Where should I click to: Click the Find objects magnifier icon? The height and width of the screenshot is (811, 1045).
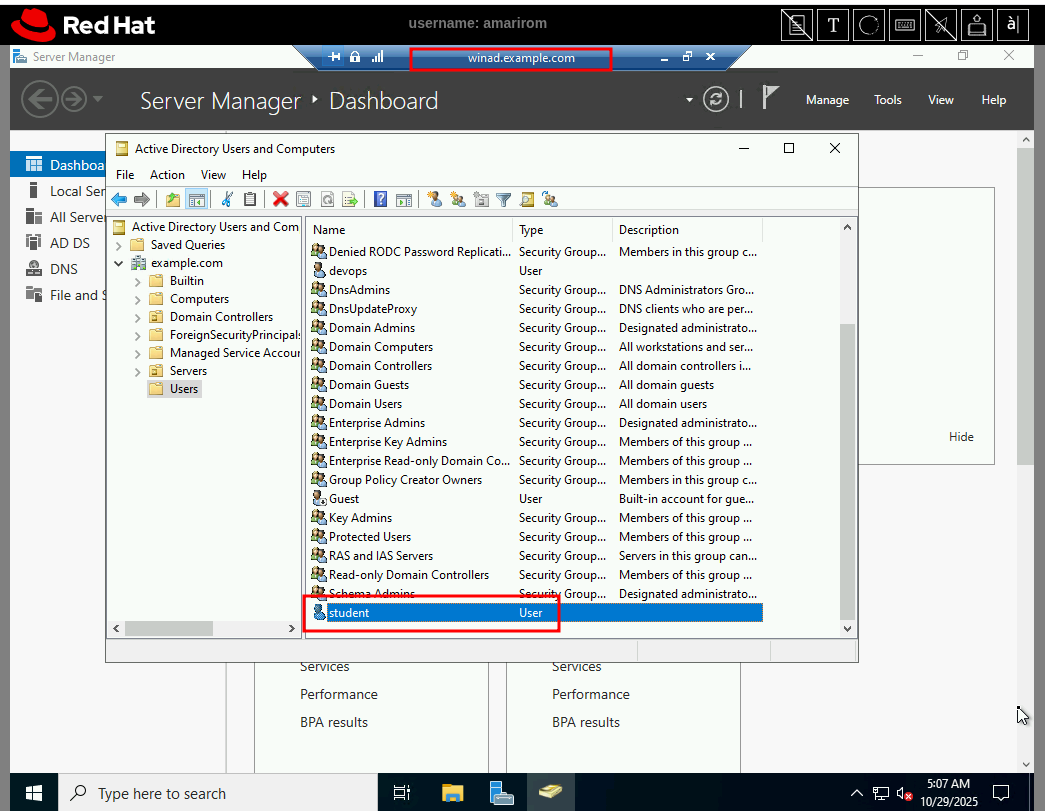coord(527,199)
